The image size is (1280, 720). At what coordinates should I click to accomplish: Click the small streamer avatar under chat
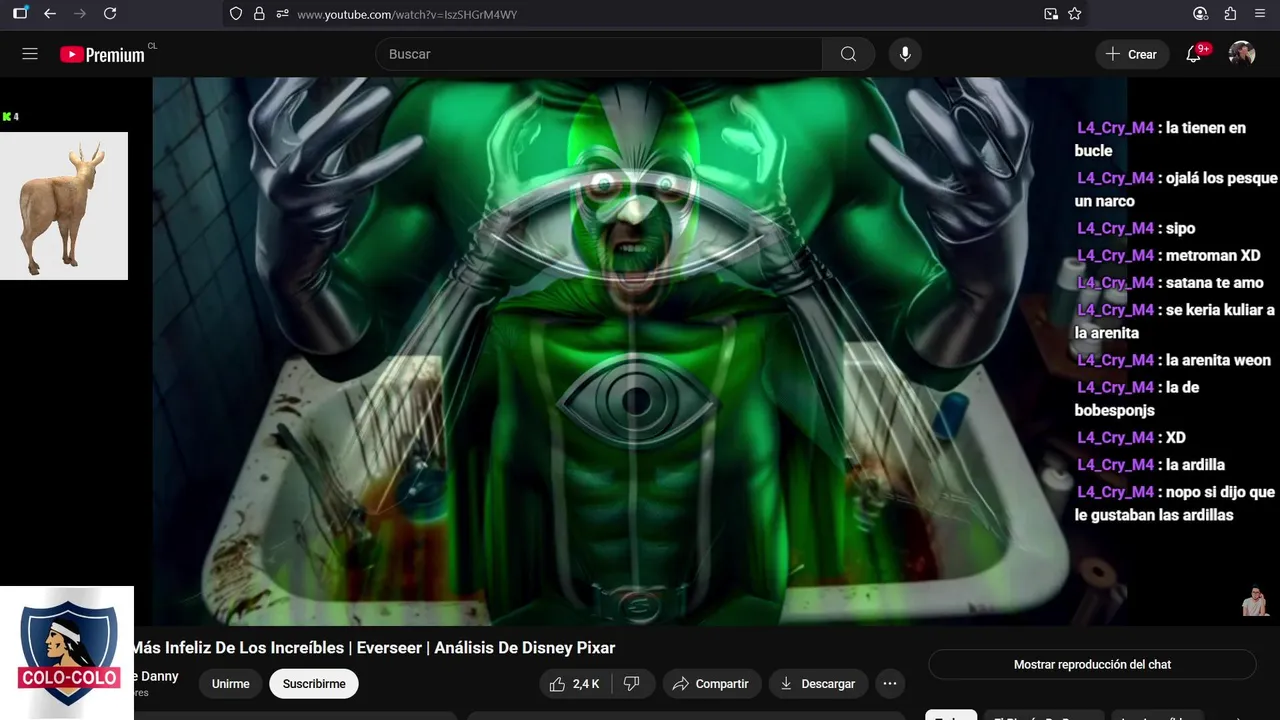[x=1255, y=602]
